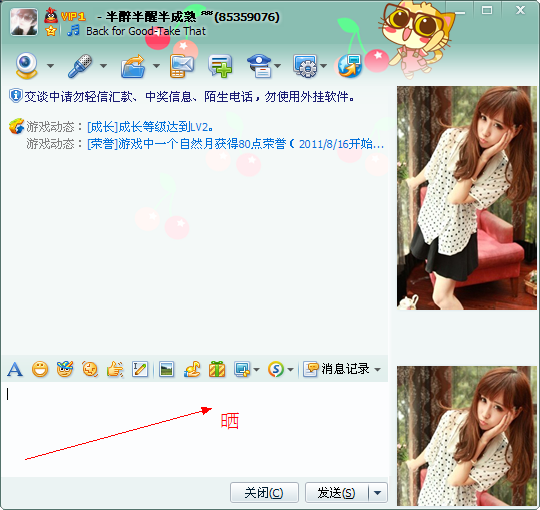Click the lower own QQ show photo
The image size is (540, 510).
pos(467,436)
